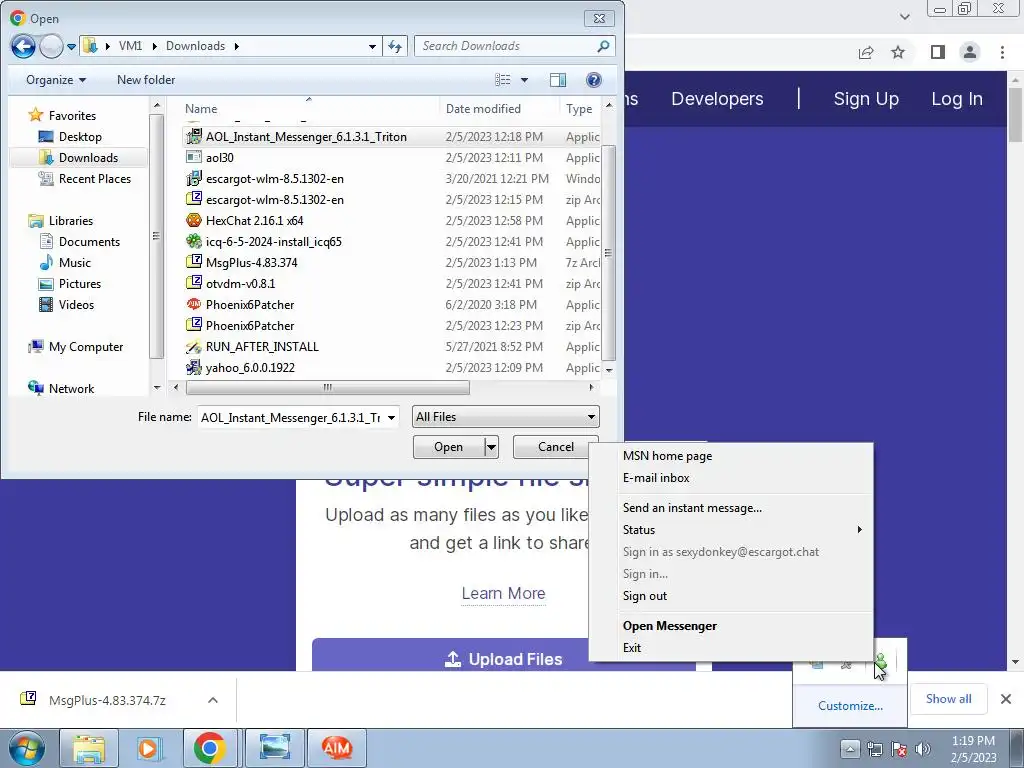Expand the Organize dropdown
This screenshot has width=1024, height=768.
click(x=56, y=80)
